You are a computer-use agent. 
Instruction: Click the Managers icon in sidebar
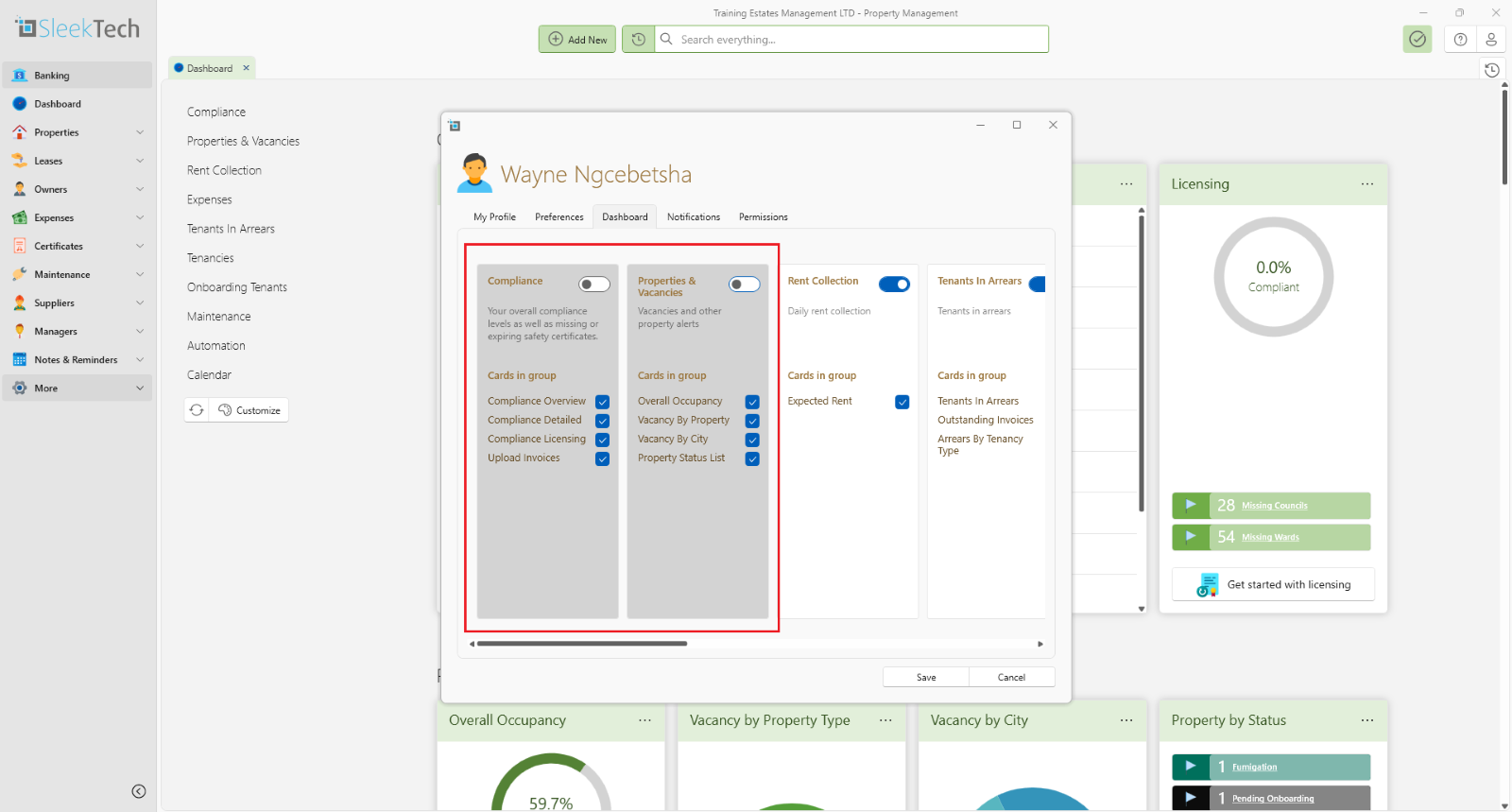pyautogui.click(x=20, y=331)
